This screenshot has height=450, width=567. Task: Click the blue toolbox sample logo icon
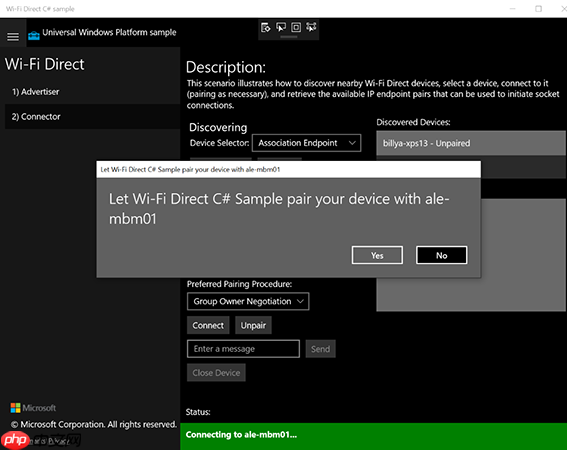34,35
